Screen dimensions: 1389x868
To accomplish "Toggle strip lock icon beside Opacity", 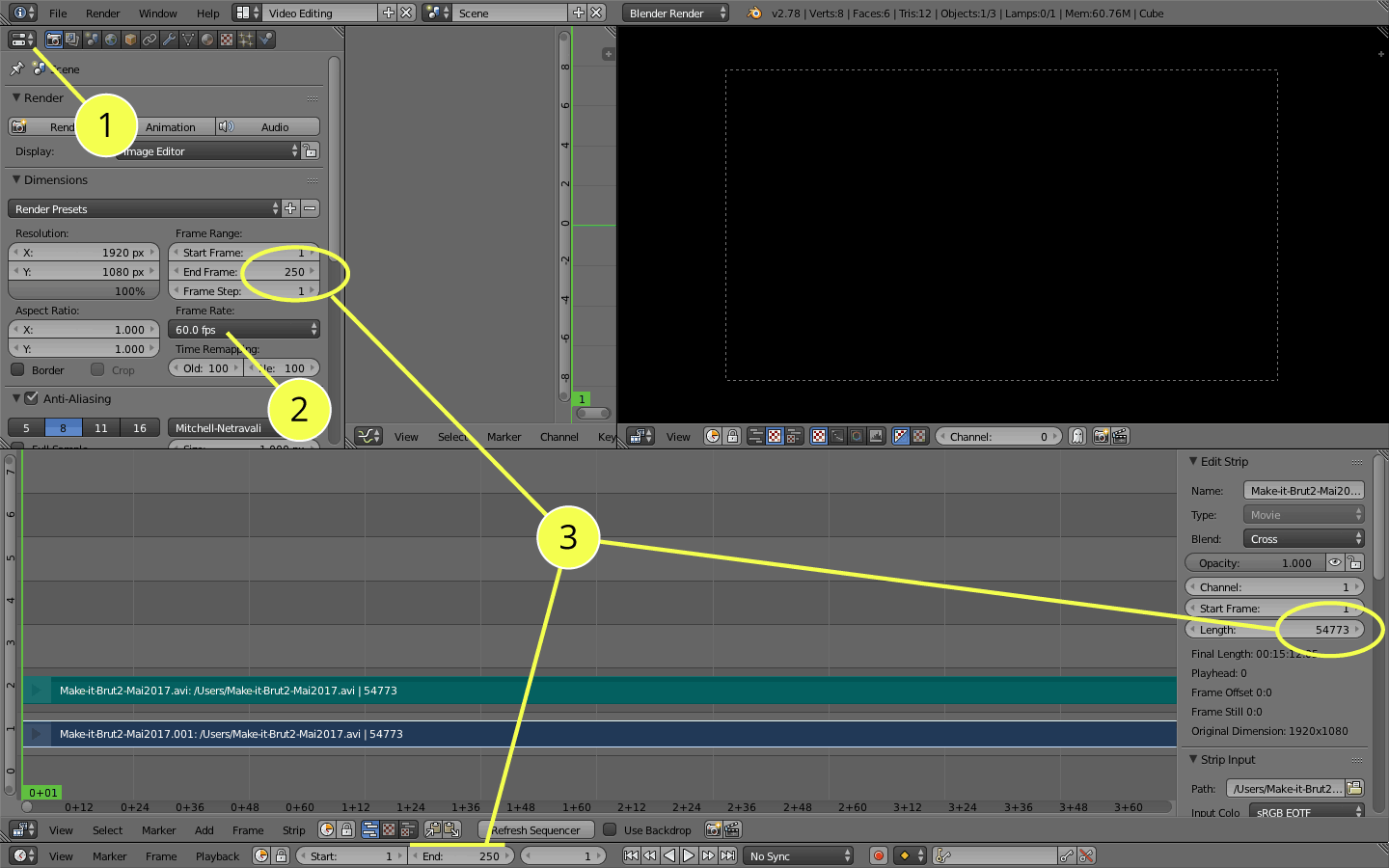I will pyautogui.click(x=1355, y=562).
